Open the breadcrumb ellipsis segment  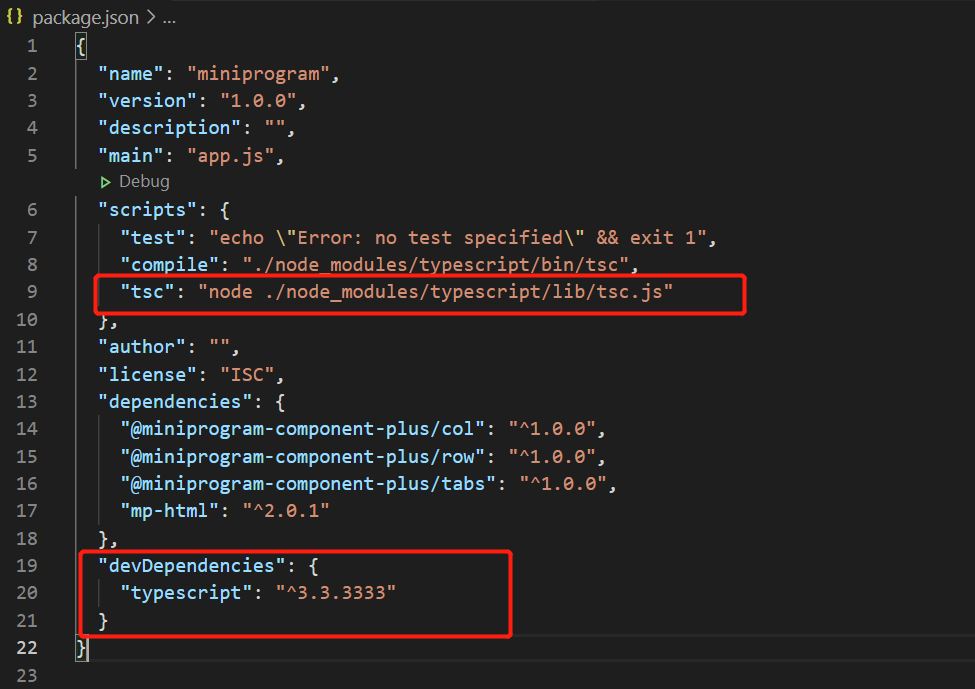tap(169, 18)
